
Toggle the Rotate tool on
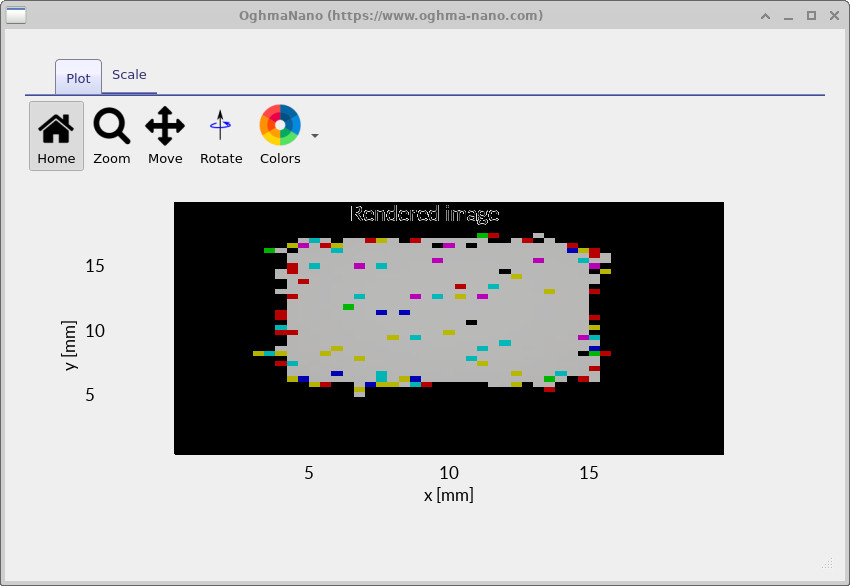click(x=220, y=135)
